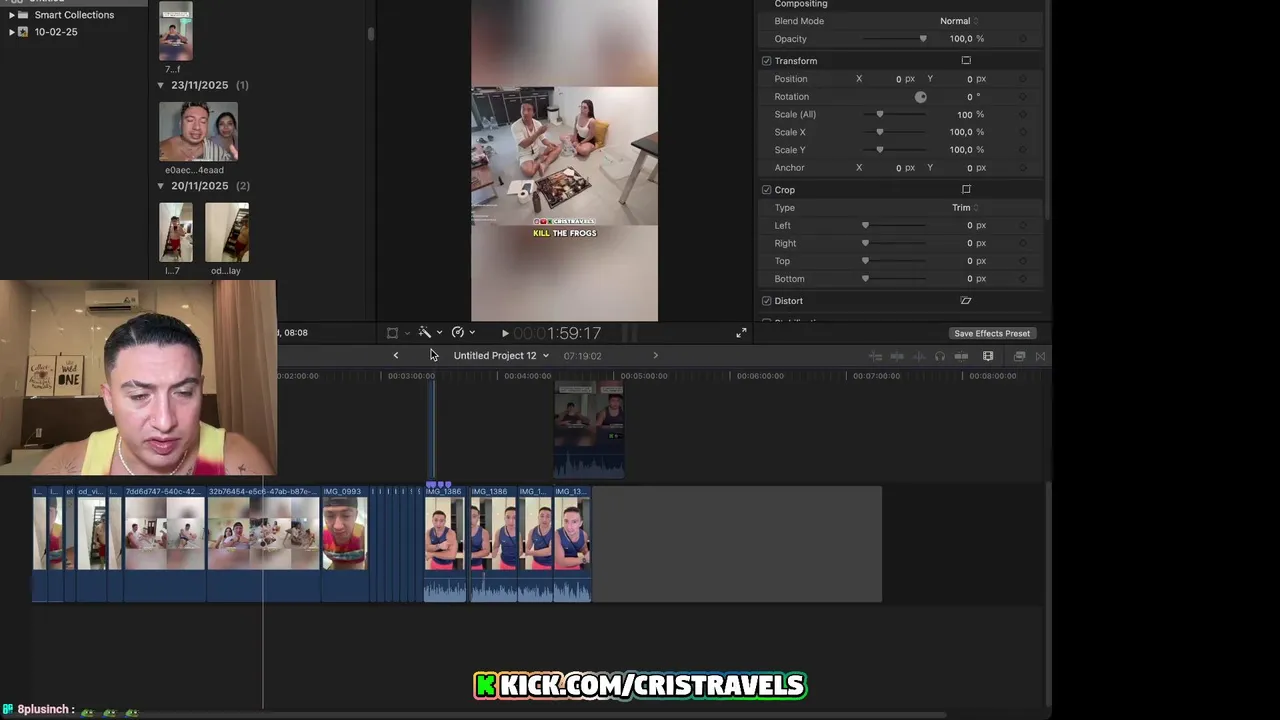Expand the 10-02-25 event
This screenshot has height=720, width=1280.
click(11, 32)
